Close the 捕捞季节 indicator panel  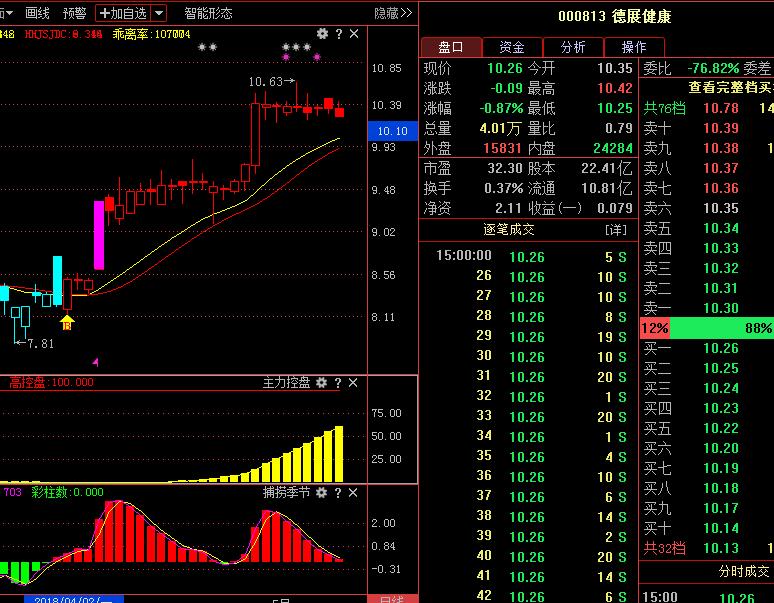click(x=353, y=492)
